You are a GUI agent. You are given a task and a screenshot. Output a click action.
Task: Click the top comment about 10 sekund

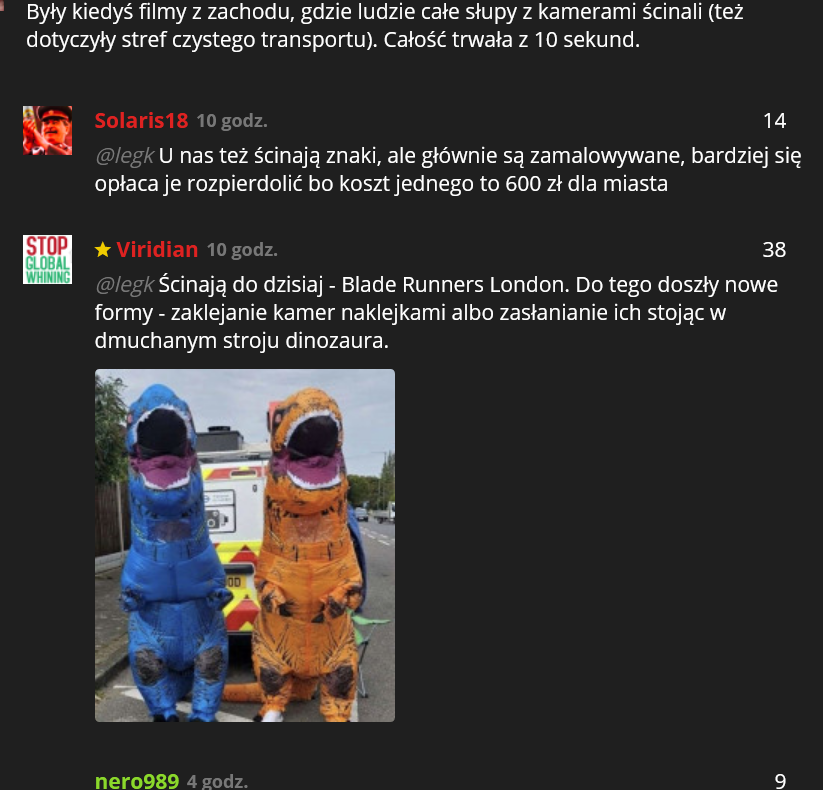385,26
